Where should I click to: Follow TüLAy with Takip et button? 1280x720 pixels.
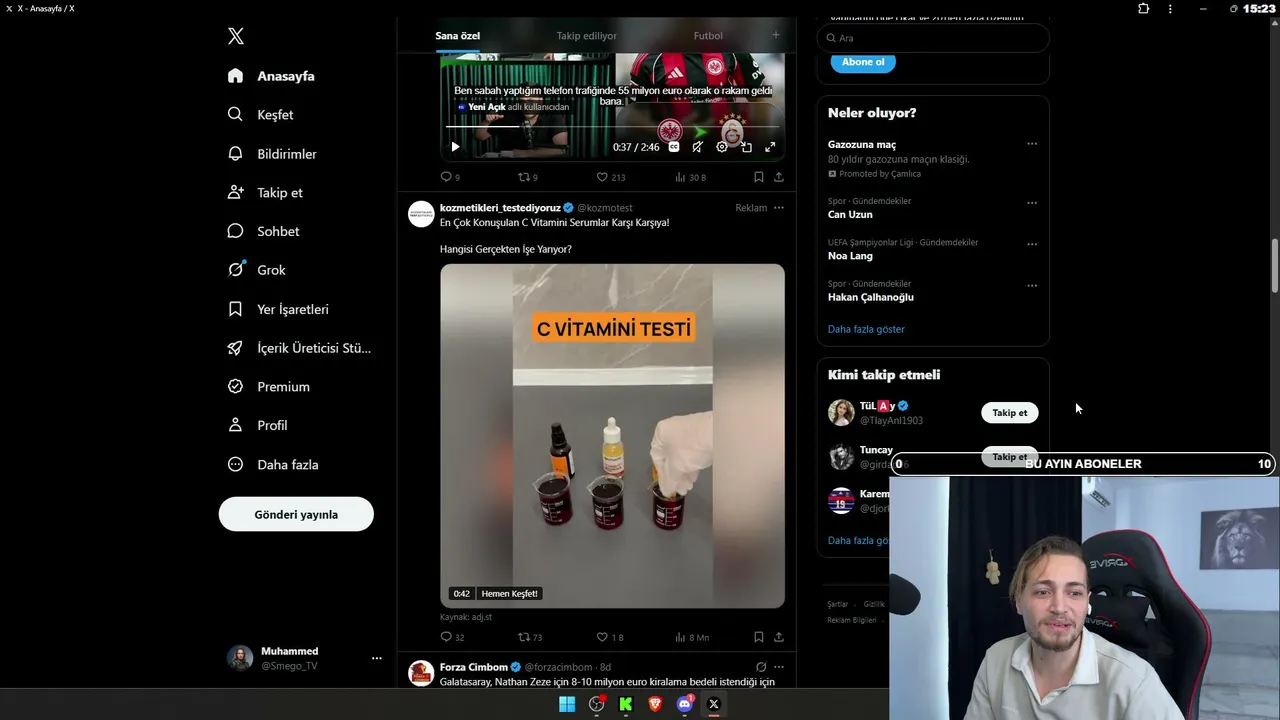pyautogui.click(x=1010, y=413)
